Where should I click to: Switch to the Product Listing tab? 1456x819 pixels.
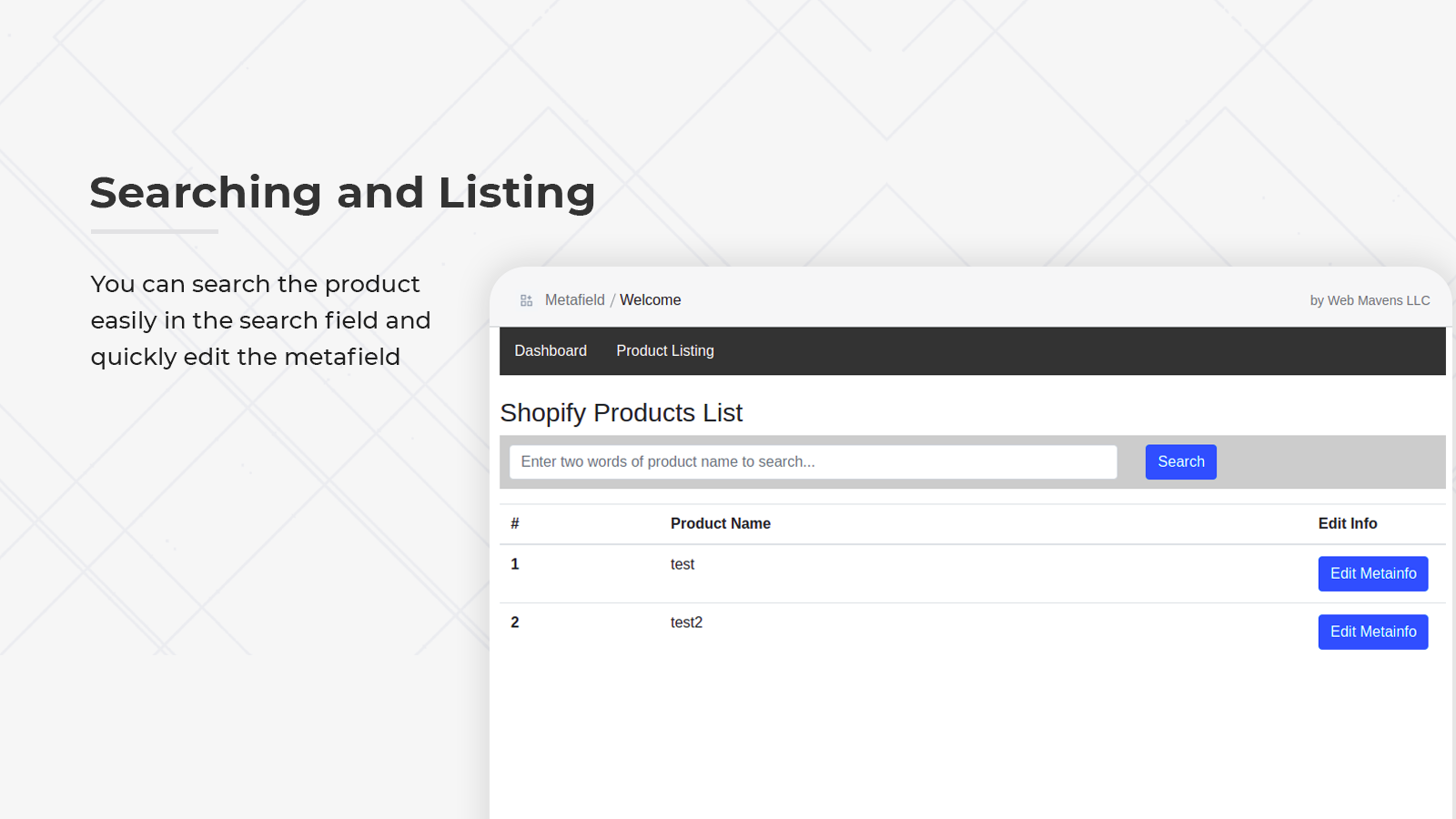click(664, 350)
